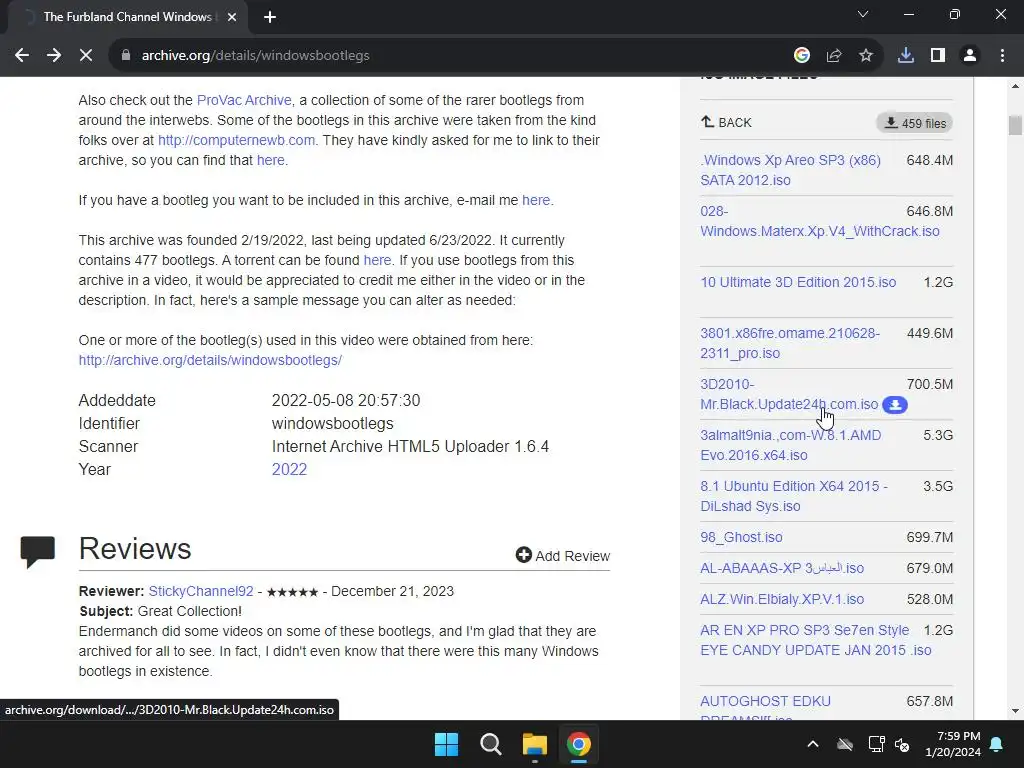Click the browser forward arrow
This screenshot has height=768, width=1024.
coord(54,56)
